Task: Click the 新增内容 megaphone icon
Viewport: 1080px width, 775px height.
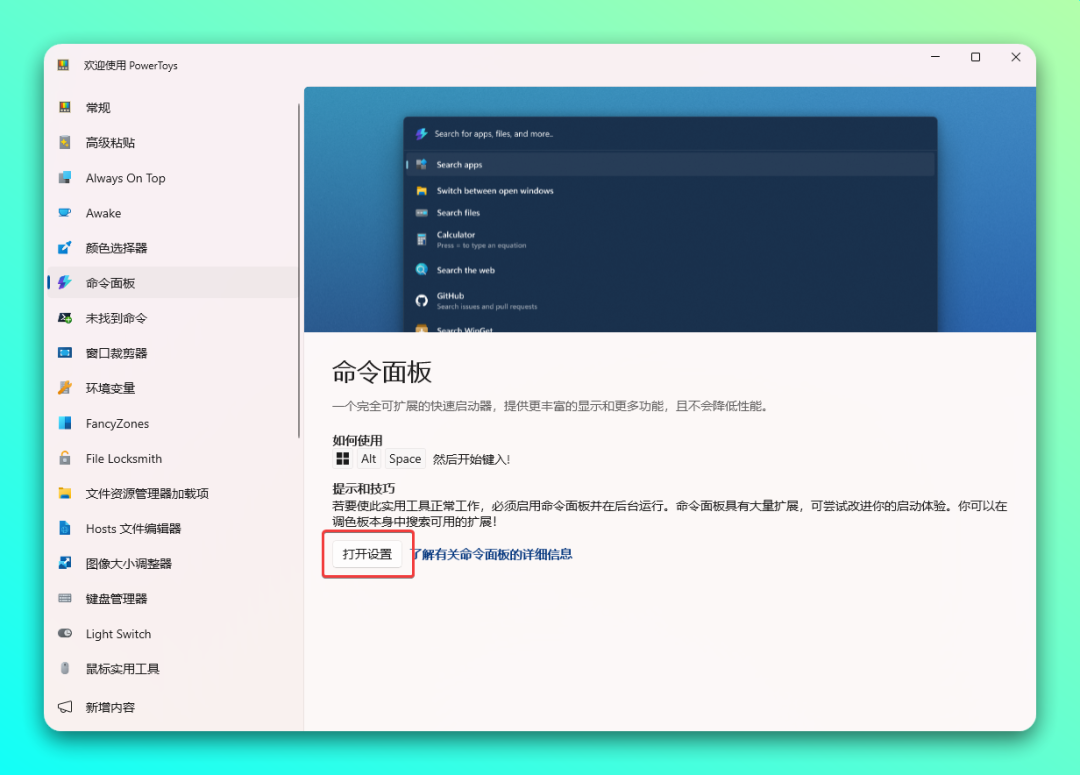Action: click(x=65, y=707)
